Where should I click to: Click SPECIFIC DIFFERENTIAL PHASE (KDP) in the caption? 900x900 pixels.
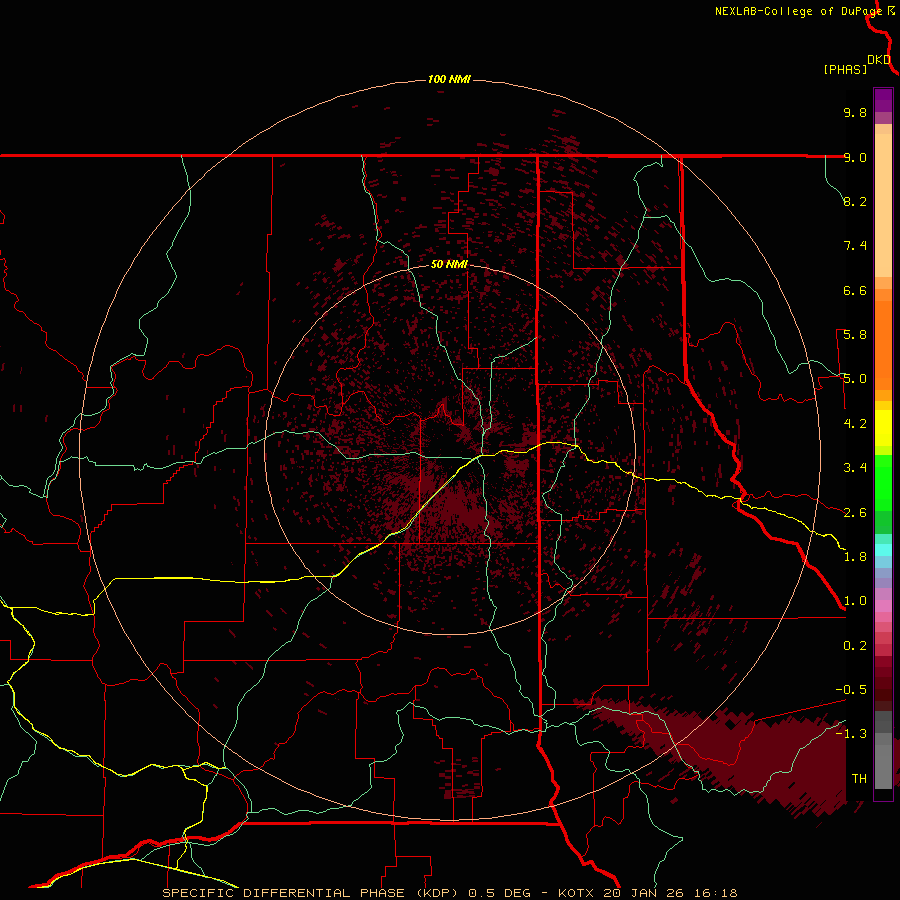pos(310,893)
